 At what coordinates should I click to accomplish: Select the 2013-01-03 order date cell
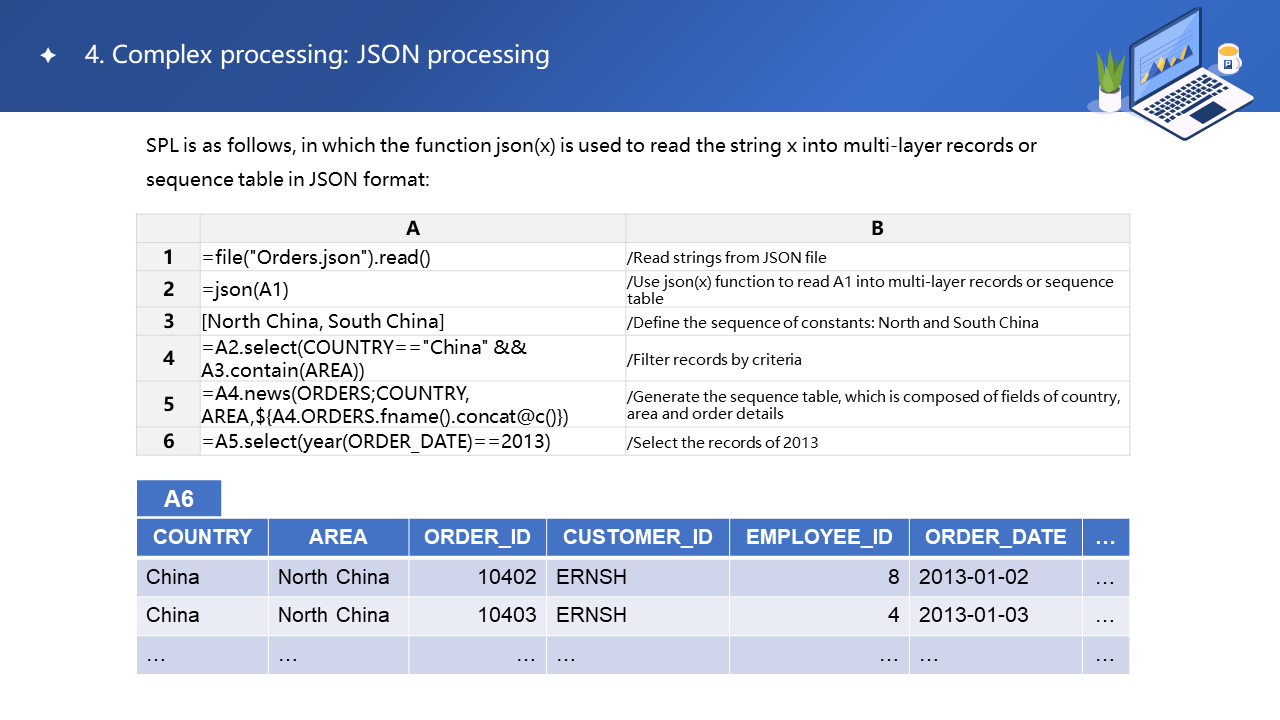click(x=995, y=615)
